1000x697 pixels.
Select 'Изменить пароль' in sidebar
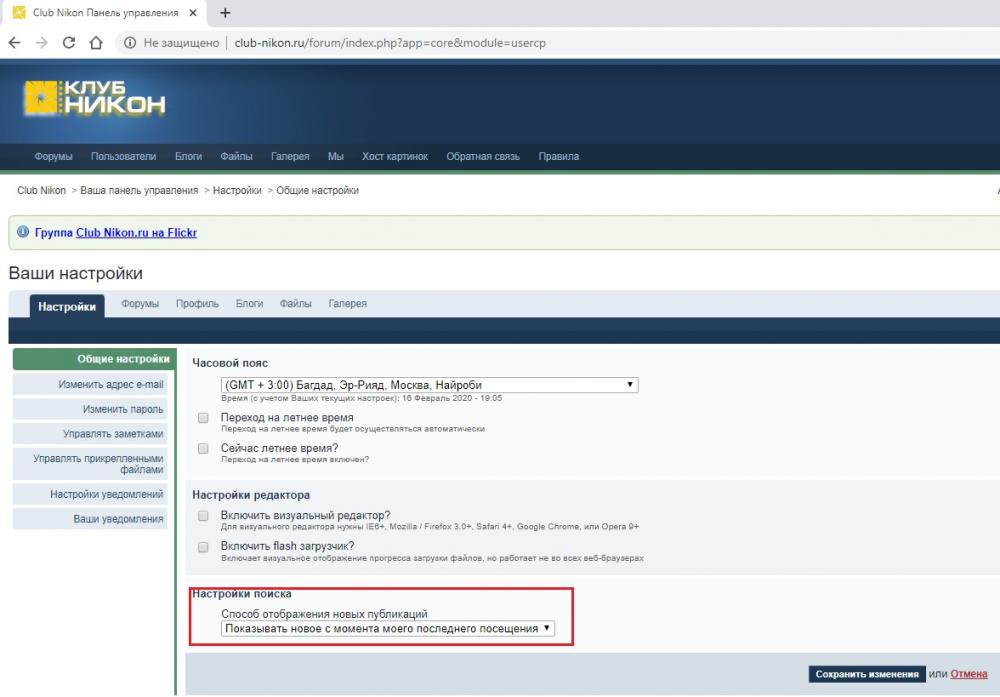click(90, 409)
